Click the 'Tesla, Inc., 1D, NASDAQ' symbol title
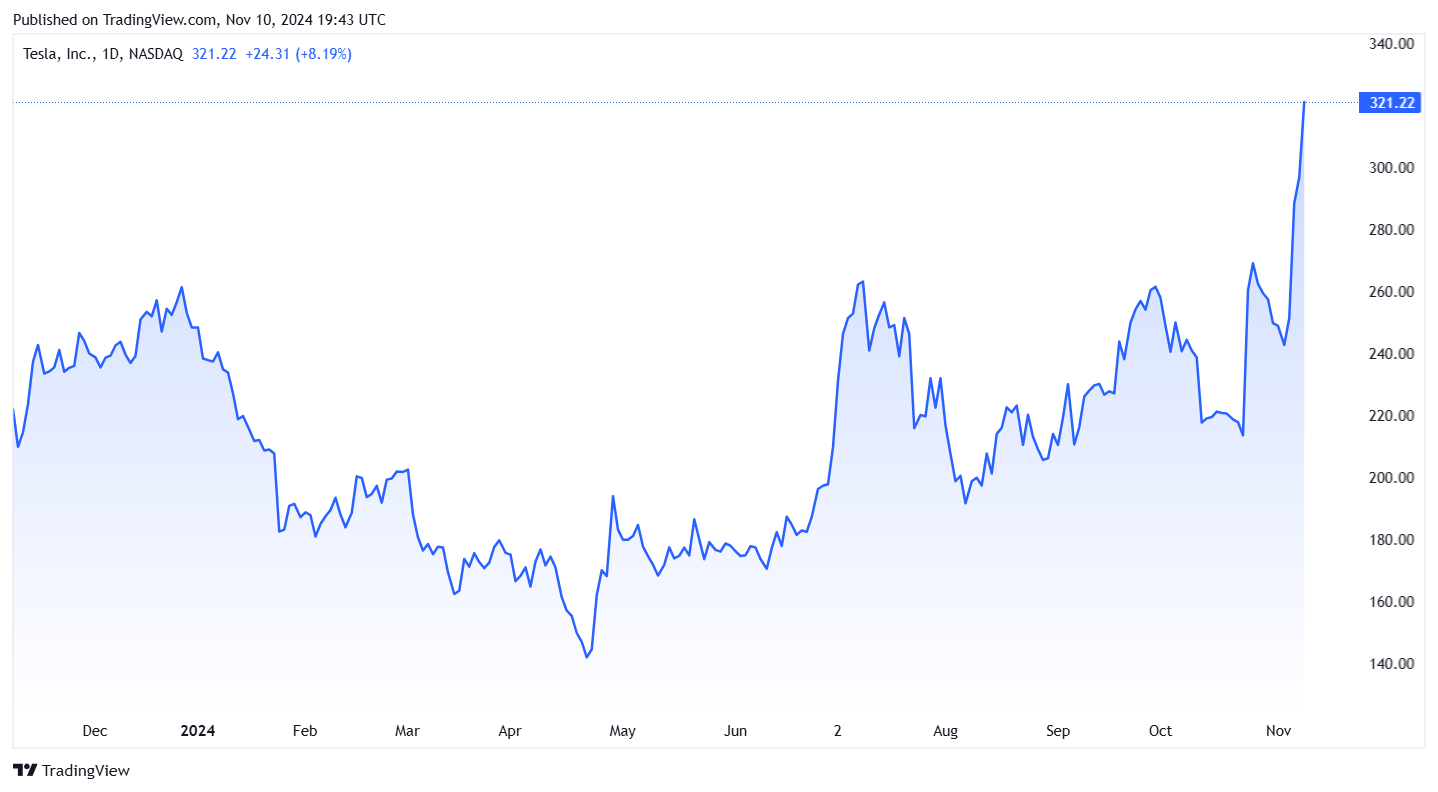 click(103, 54)
